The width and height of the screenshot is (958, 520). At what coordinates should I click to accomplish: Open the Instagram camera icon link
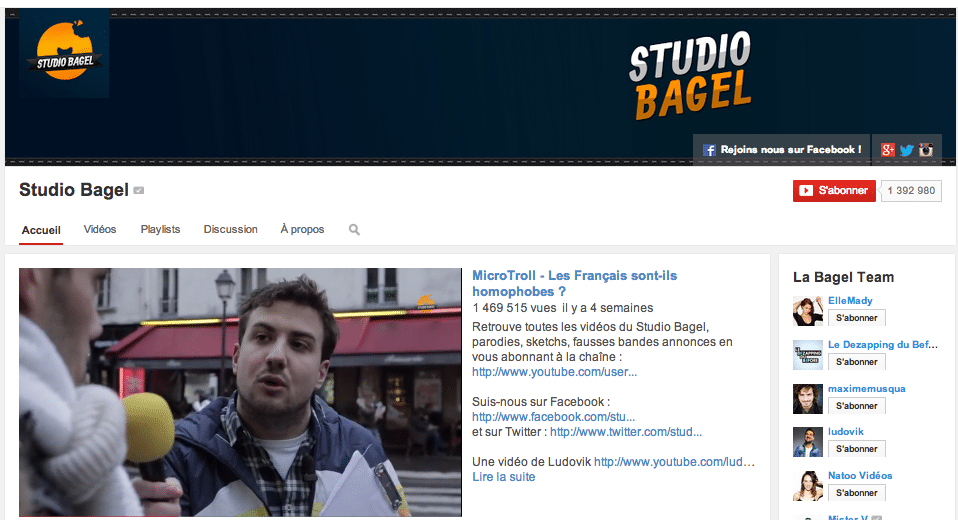coord(927,150)
